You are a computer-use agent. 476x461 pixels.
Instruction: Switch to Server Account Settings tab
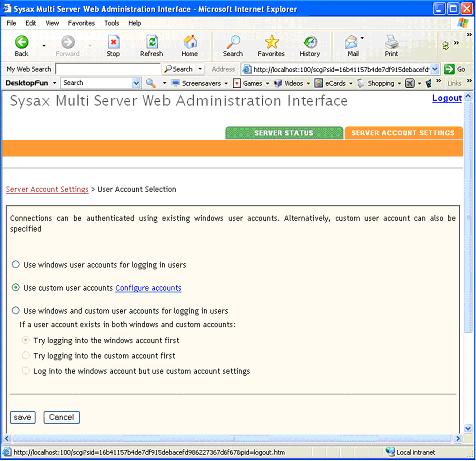coord(403,133)
